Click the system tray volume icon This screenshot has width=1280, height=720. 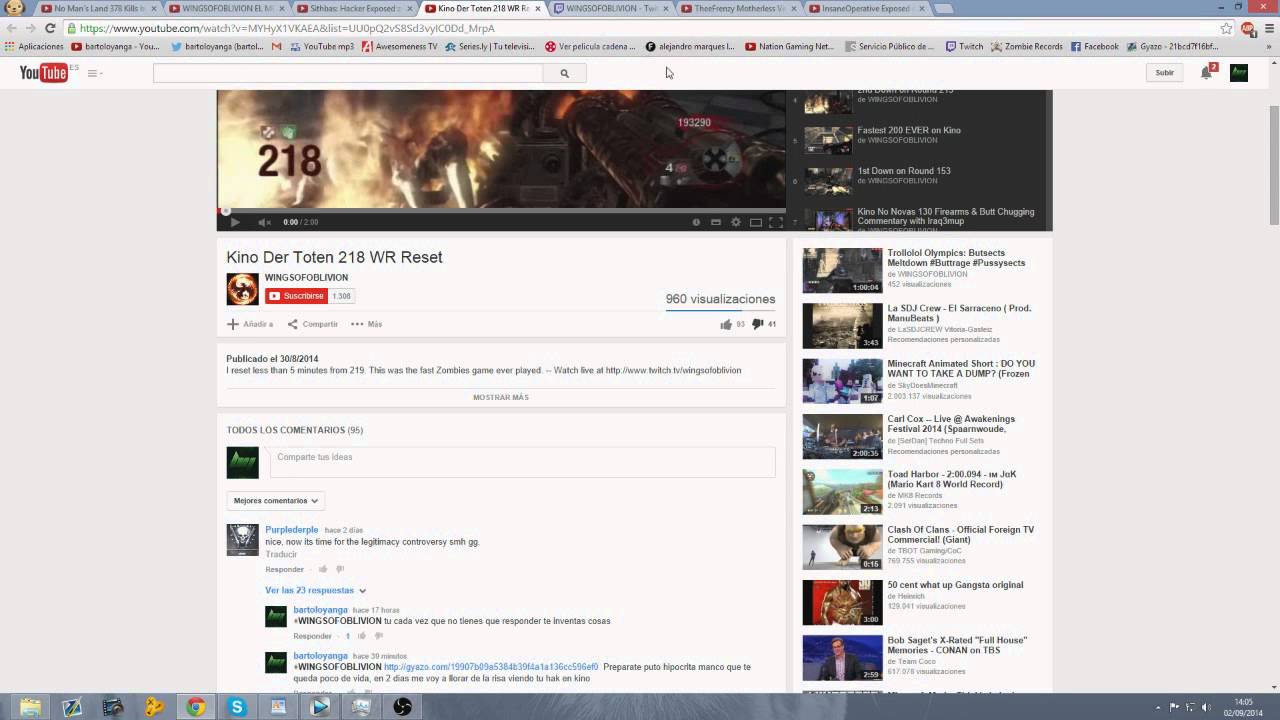click(x=1207, y=707)
